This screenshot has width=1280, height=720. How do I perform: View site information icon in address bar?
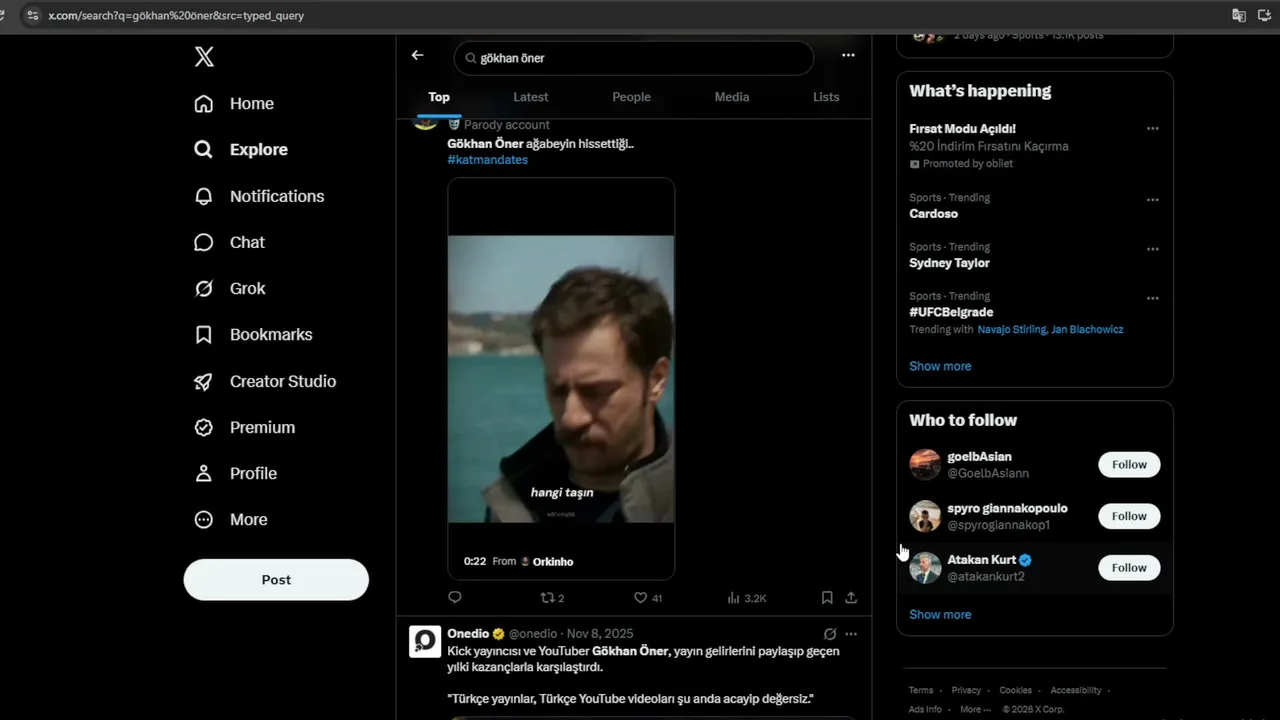[32, 16]
